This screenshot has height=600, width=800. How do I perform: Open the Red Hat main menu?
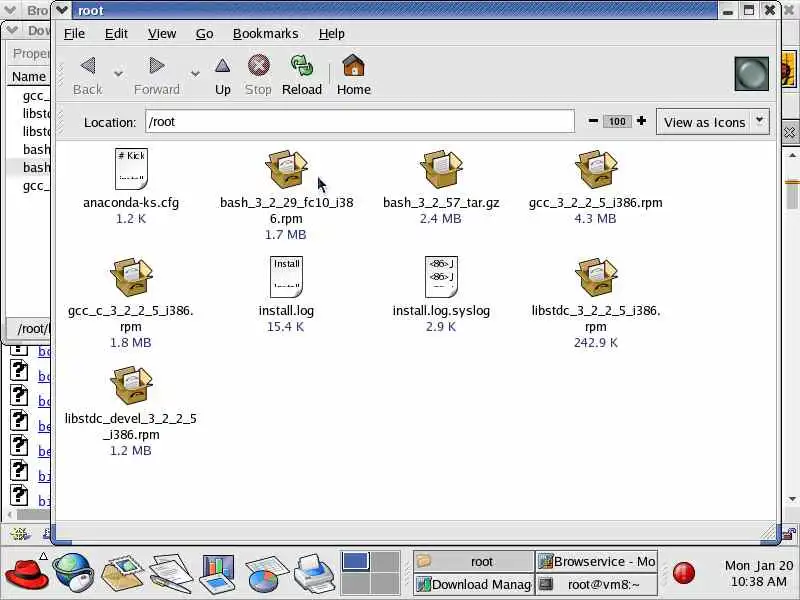[x=26, y=573]
